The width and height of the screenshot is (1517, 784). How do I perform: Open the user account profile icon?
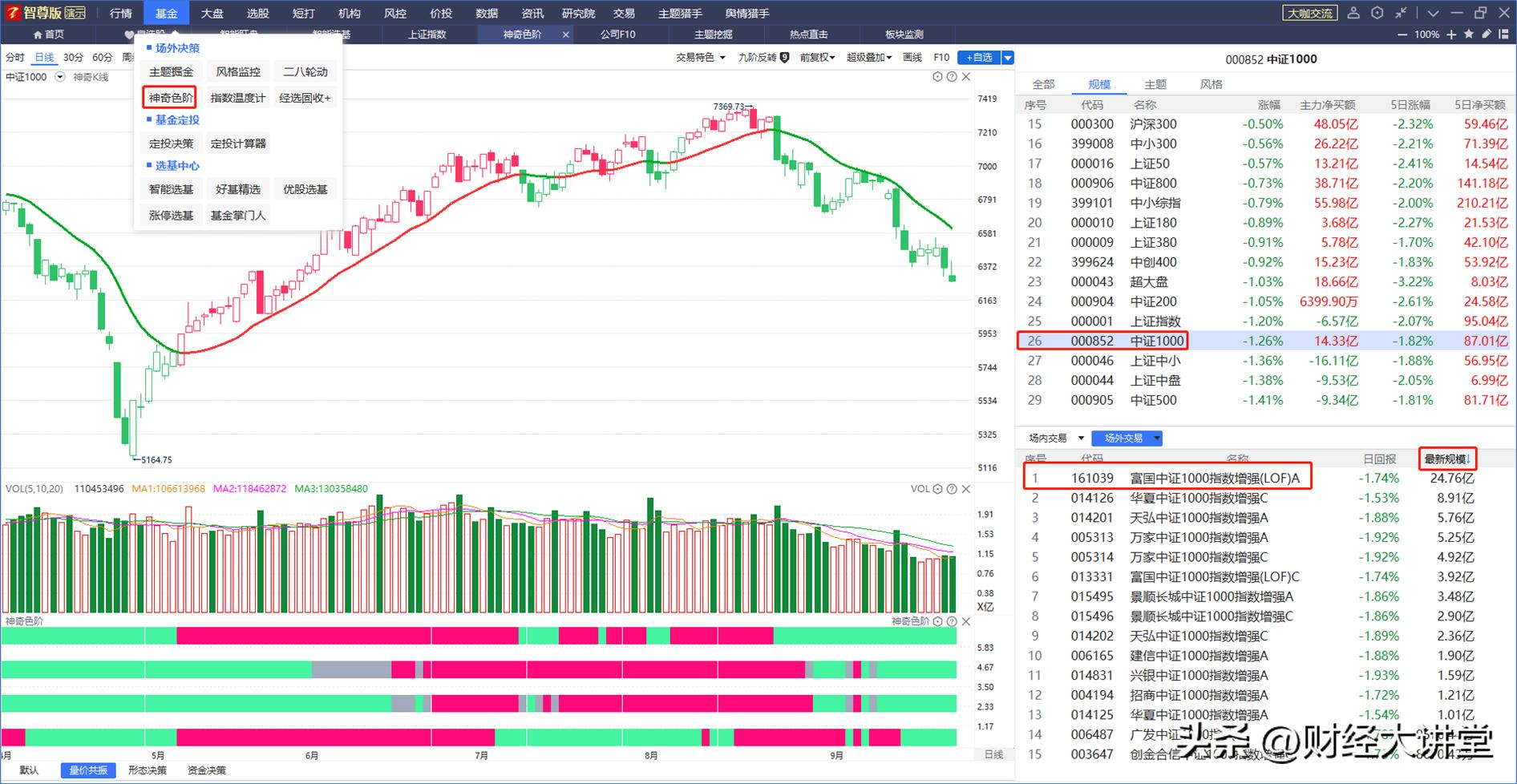(x=1353, y=13)
